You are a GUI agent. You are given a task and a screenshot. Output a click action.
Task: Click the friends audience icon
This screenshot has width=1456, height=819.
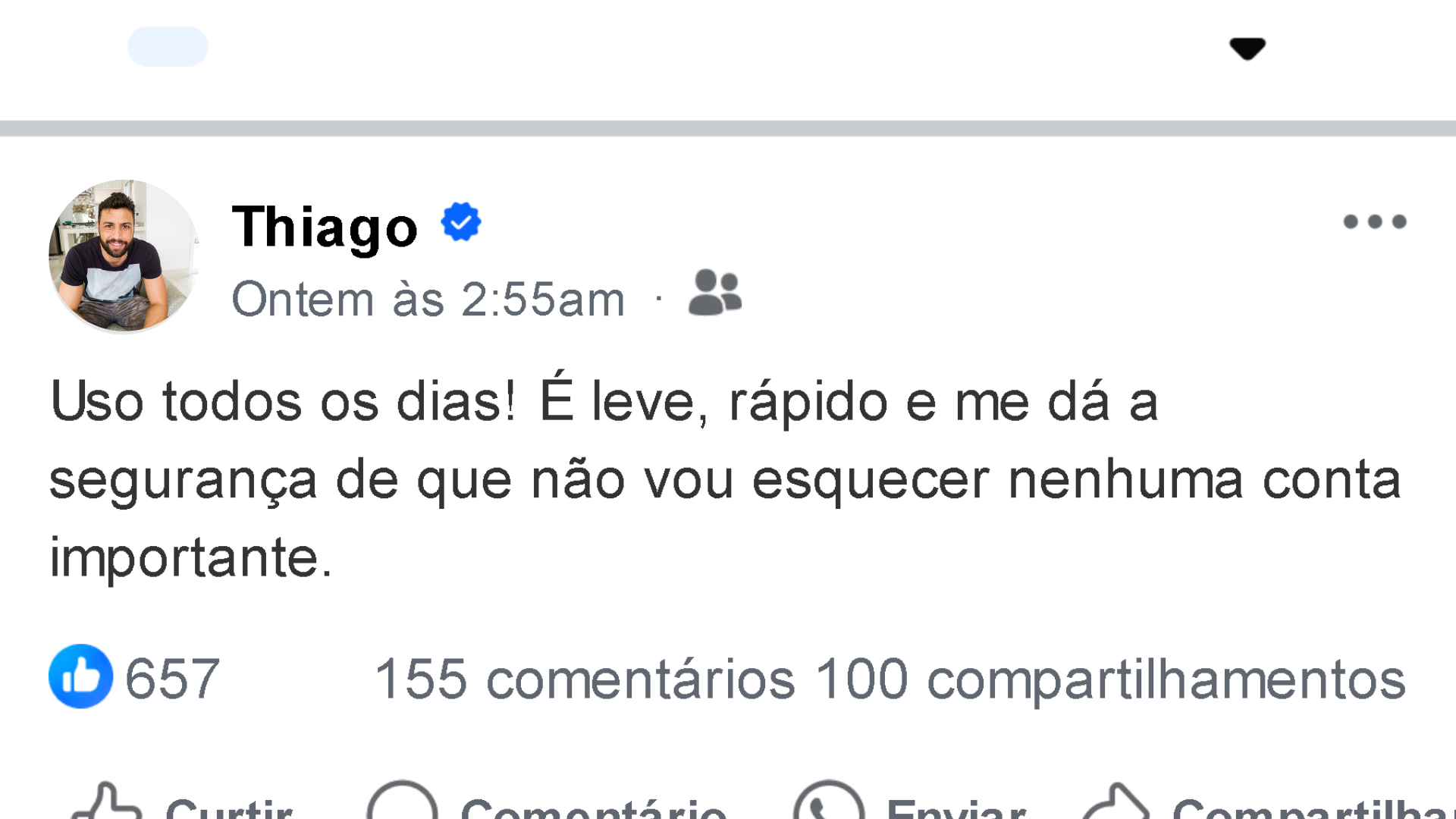[x=714, y=293]
